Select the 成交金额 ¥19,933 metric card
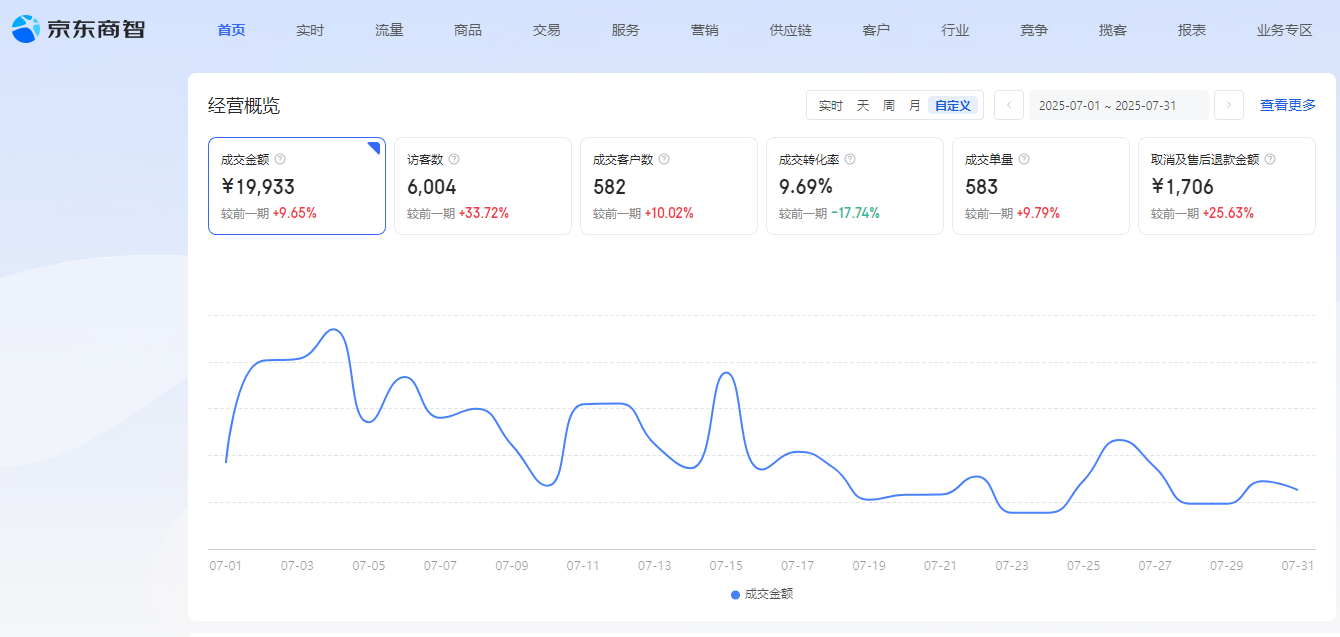Screen dimensions: 1340x637 [x=297, y=186]
